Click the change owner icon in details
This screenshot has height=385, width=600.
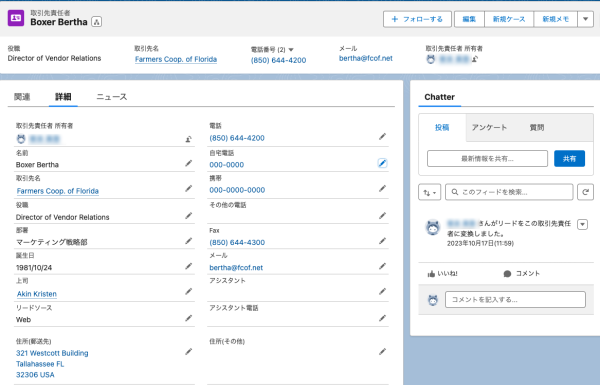tap(189, 139)
